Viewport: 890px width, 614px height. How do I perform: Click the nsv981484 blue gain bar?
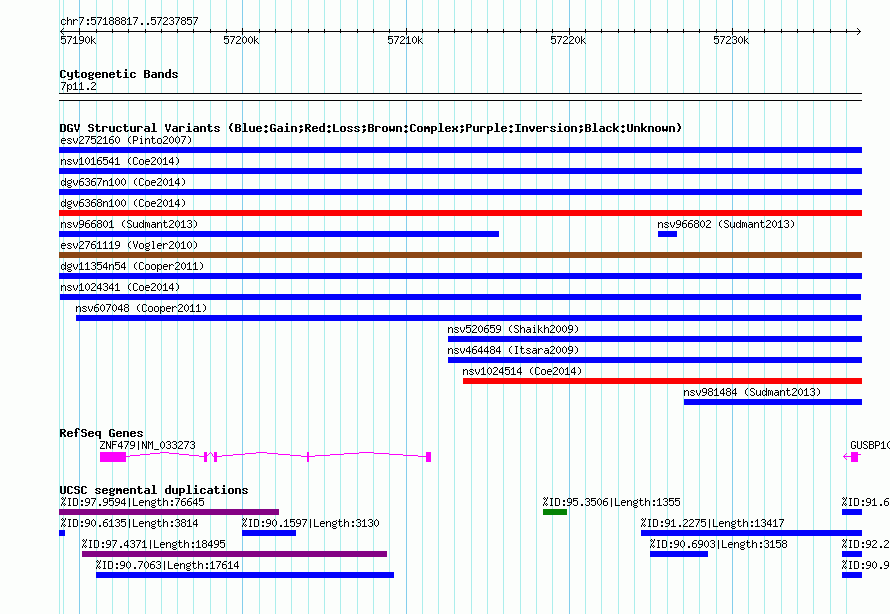773,402
